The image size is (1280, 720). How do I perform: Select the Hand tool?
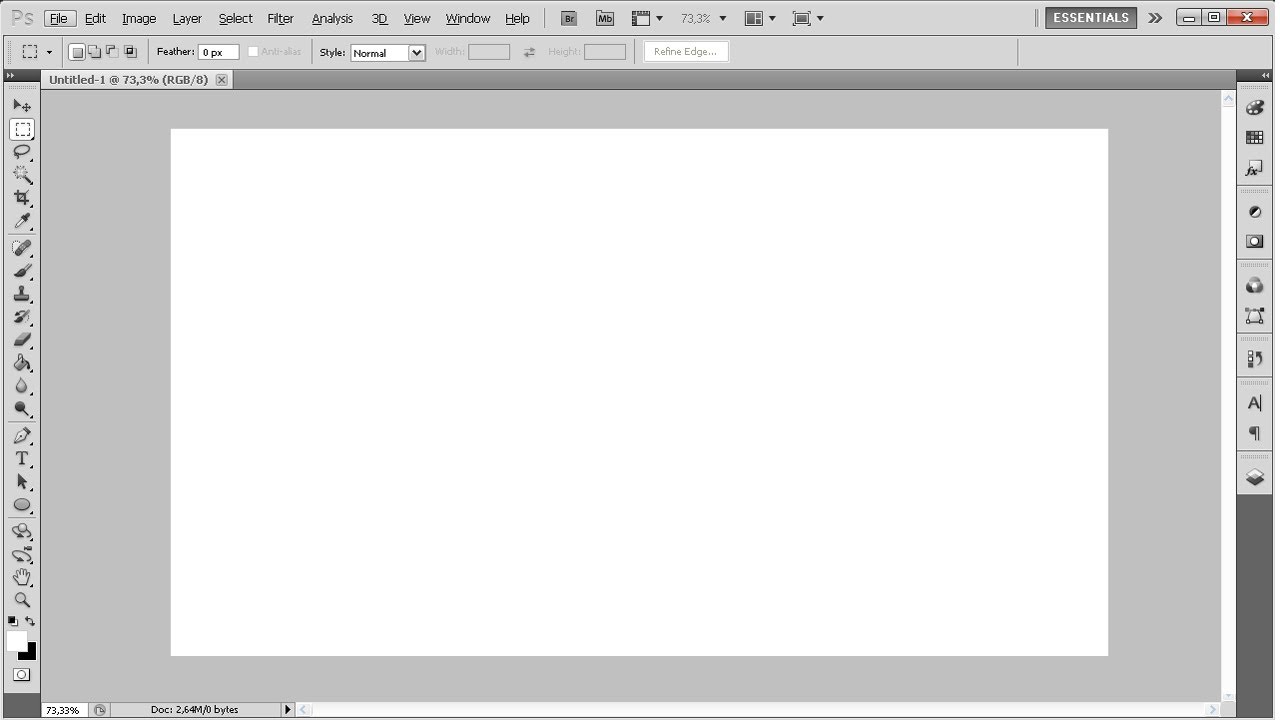coord(22,578)
